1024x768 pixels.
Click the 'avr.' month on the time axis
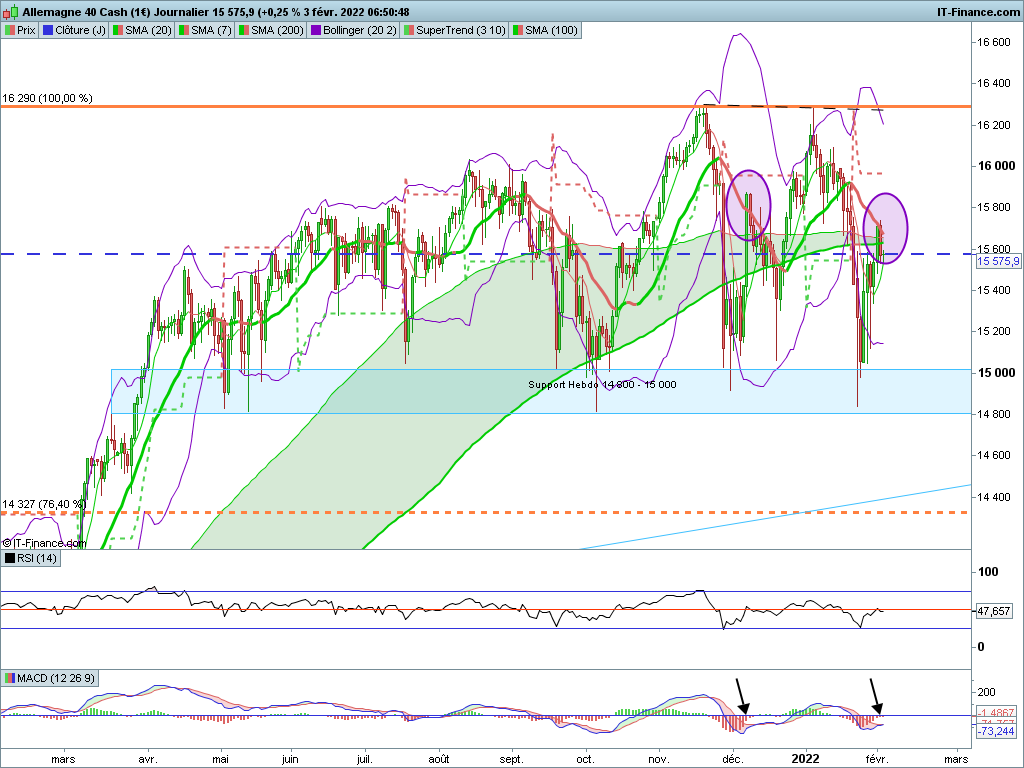point(148,760)
